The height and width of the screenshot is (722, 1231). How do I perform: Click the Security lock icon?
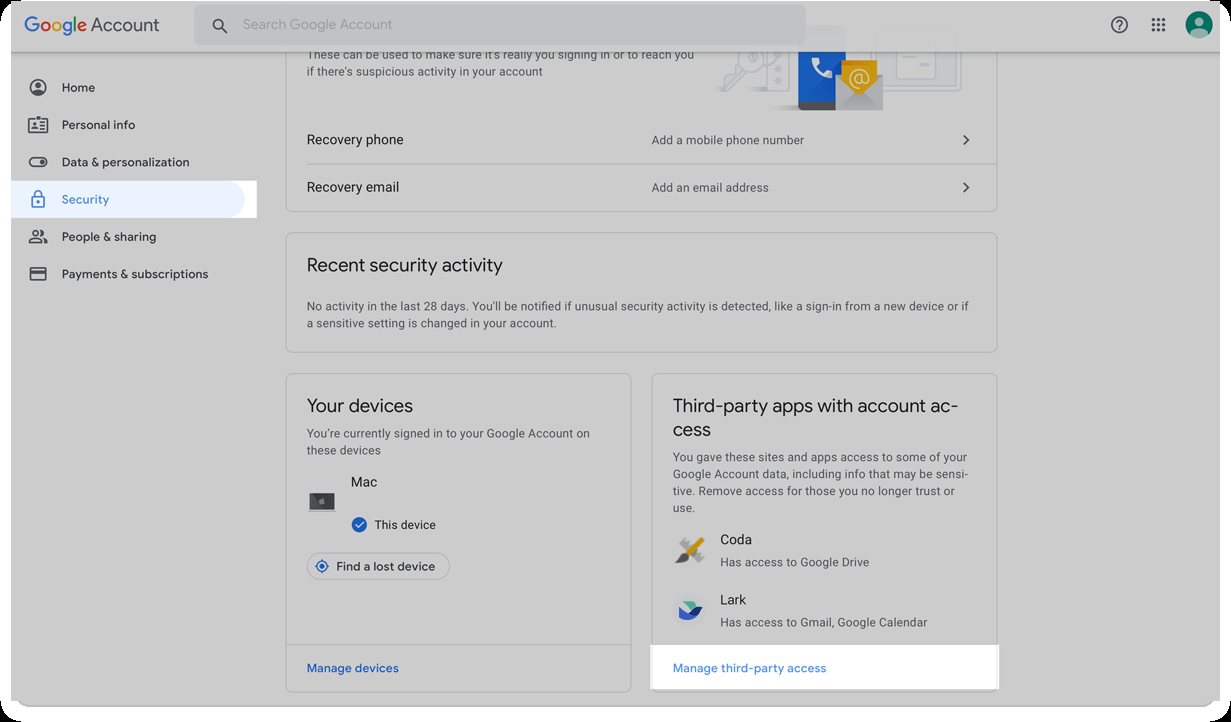pos(38,200)
